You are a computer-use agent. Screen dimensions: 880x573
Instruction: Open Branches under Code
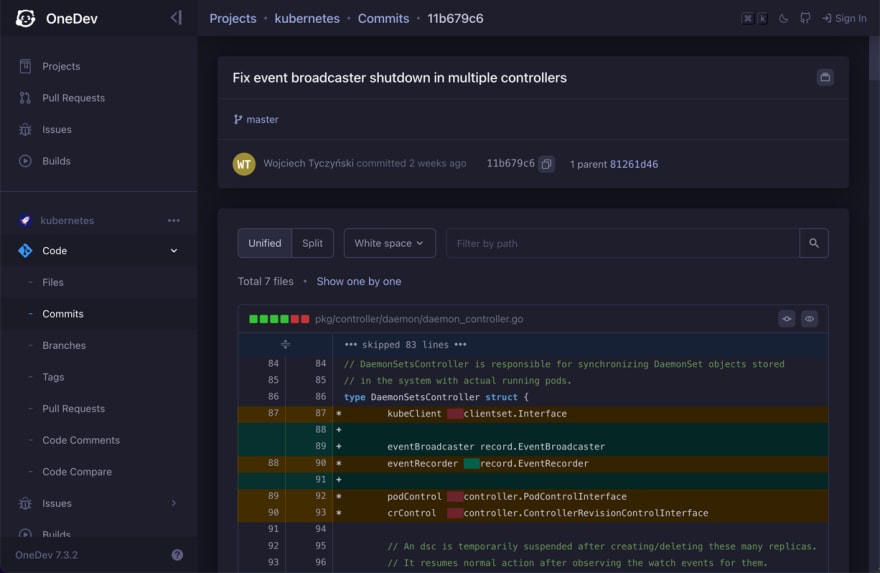click(x=64, y=346)
